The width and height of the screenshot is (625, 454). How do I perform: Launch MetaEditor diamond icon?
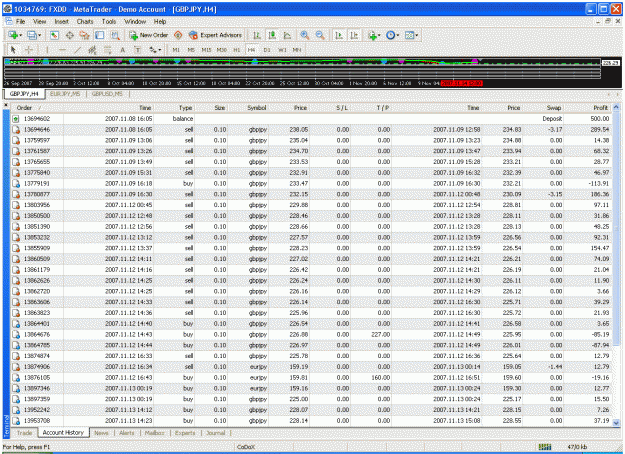click(x=178, y=35)
